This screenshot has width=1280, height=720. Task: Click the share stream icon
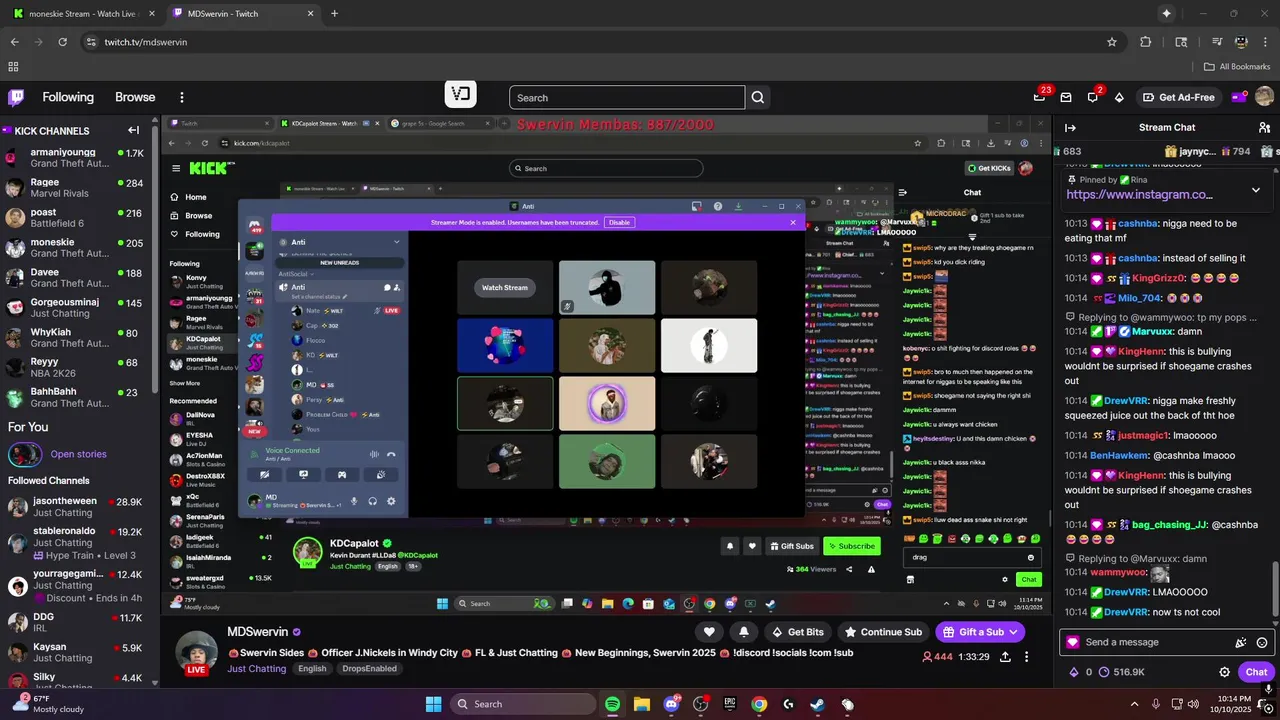tap(1004, 657)
